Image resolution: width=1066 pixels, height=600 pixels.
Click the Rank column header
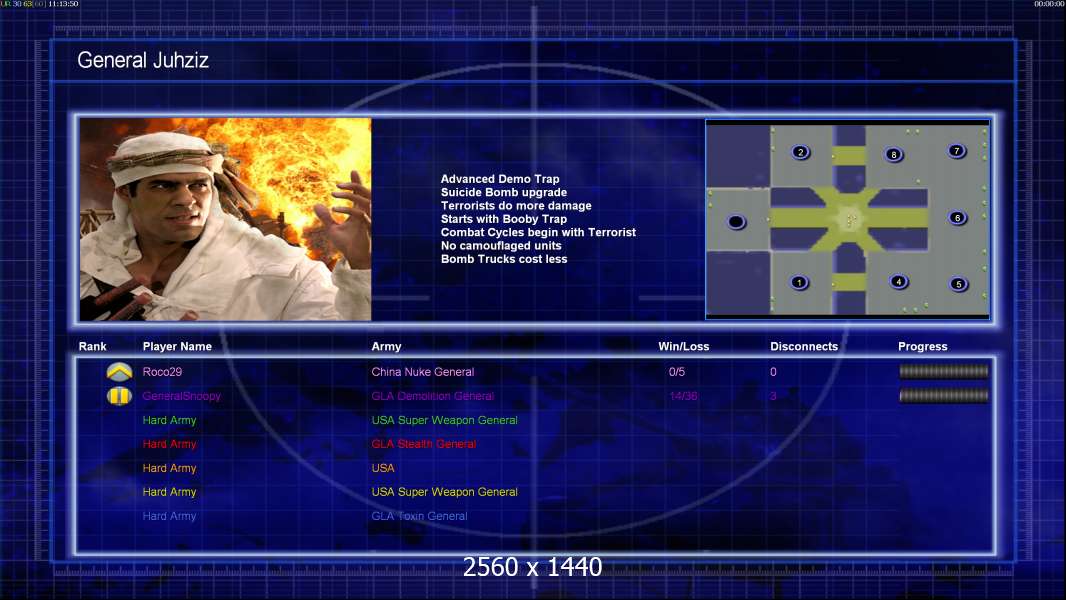coord(92,347)
